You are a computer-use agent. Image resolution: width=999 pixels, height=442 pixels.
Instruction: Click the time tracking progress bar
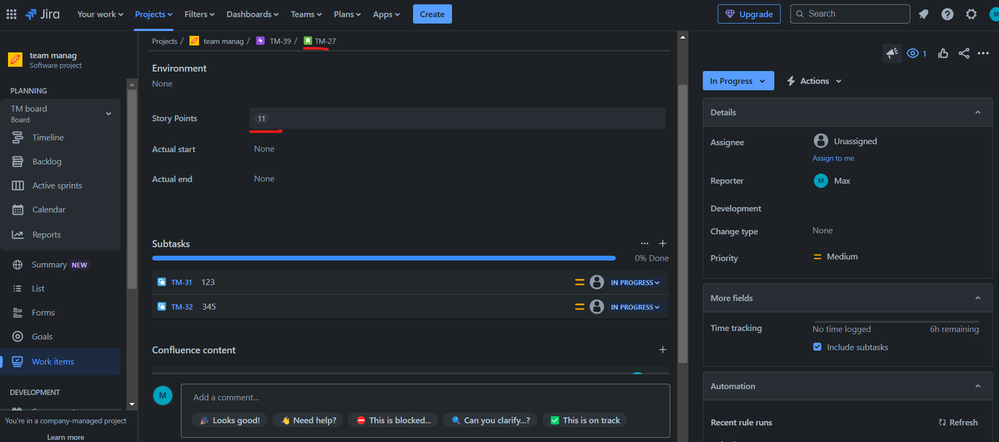pyautogui.click(x=896, y=322)
